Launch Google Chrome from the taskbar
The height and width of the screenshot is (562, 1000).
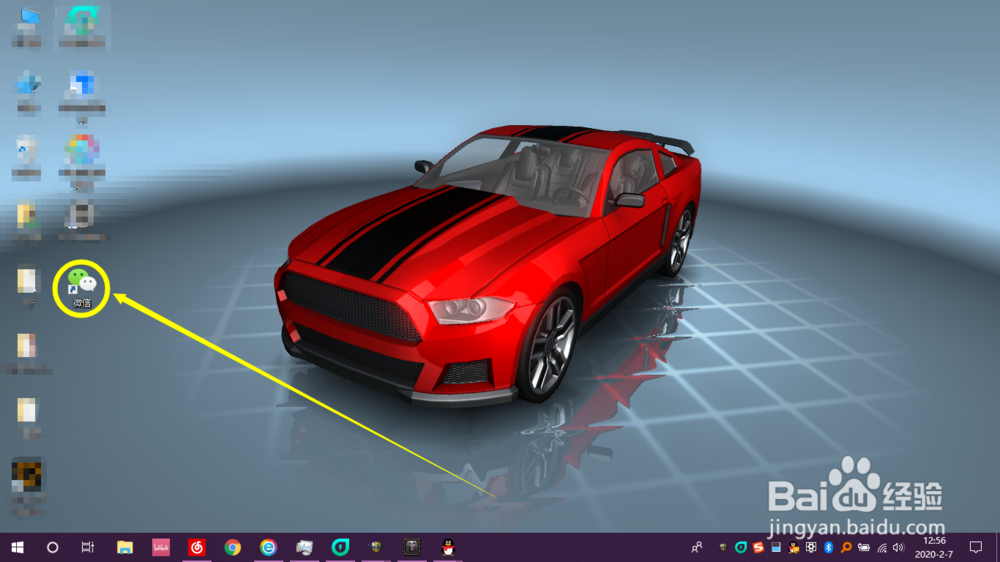(233, 547)
